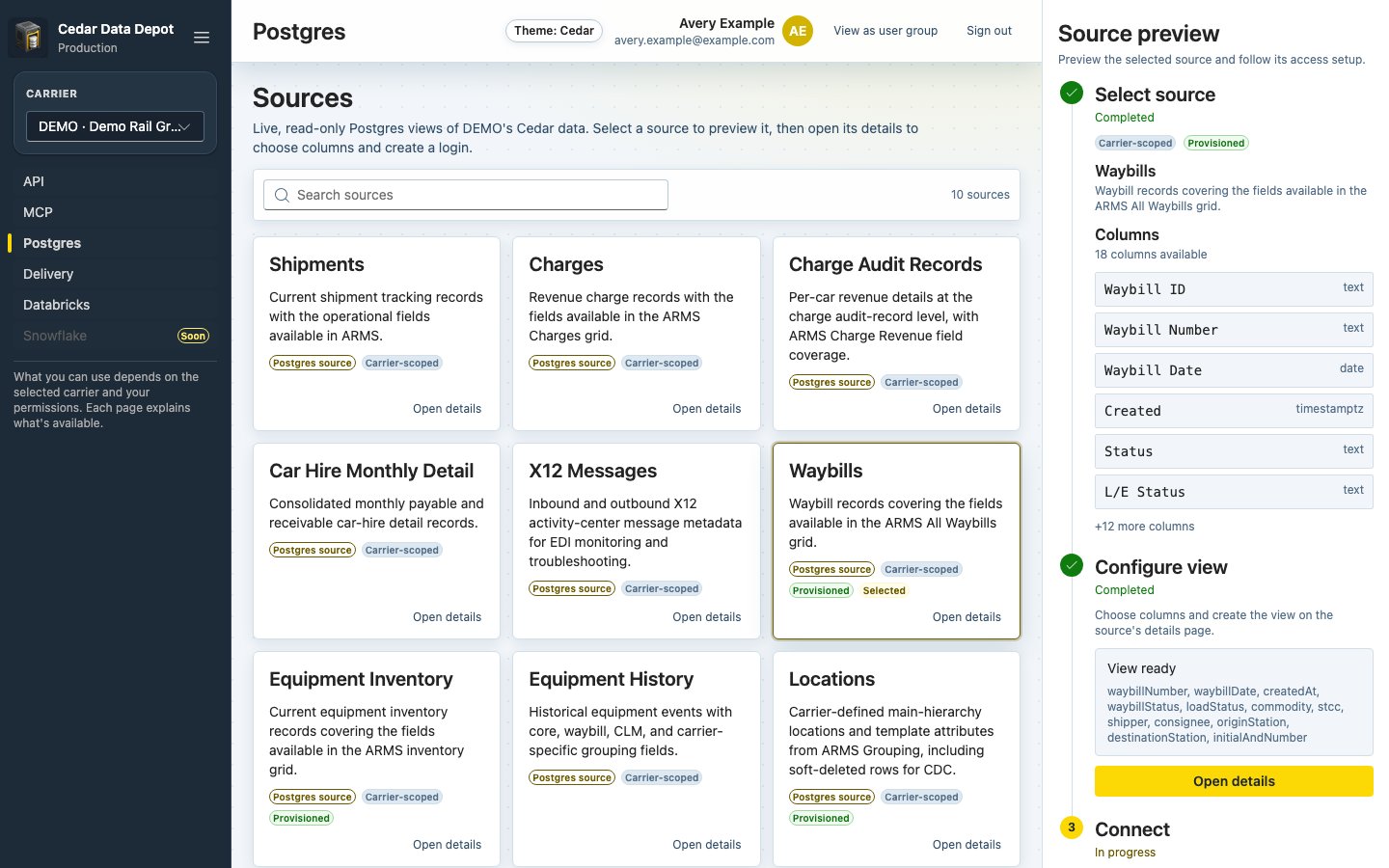
Task: Click the Selected badge on Waybills card
Action: 884,590
